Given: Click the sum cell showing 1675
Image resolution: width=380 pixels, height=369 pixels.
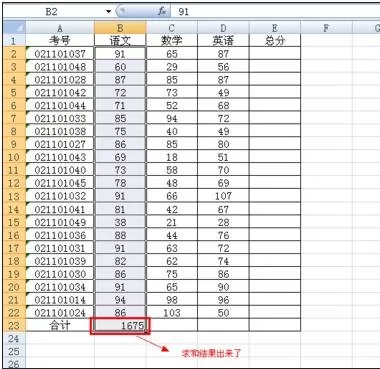Looking at the screenshot, I should pyautogui.click(x=120, y=325).
